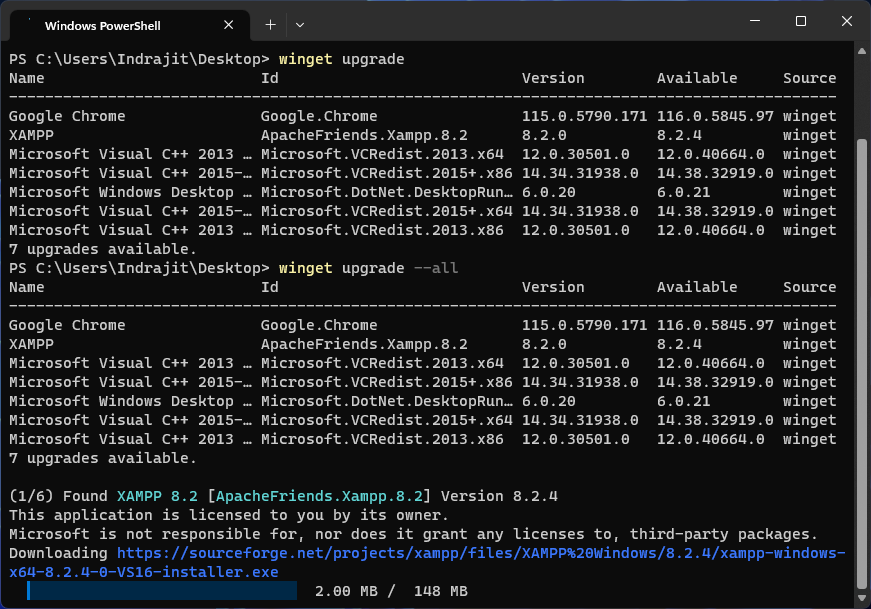
Task: Click the first 'winget upgrade' command line
Action: 341,59
